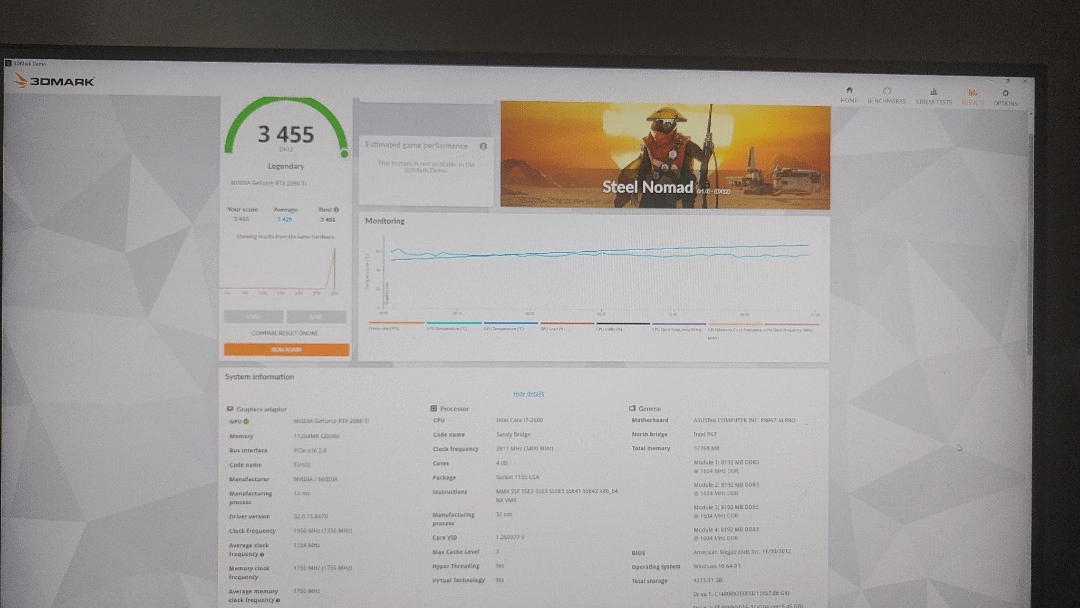The image size is (1080, 608).
Task: Click the Socket 1155 LGA package value
Action: (517, 476)
